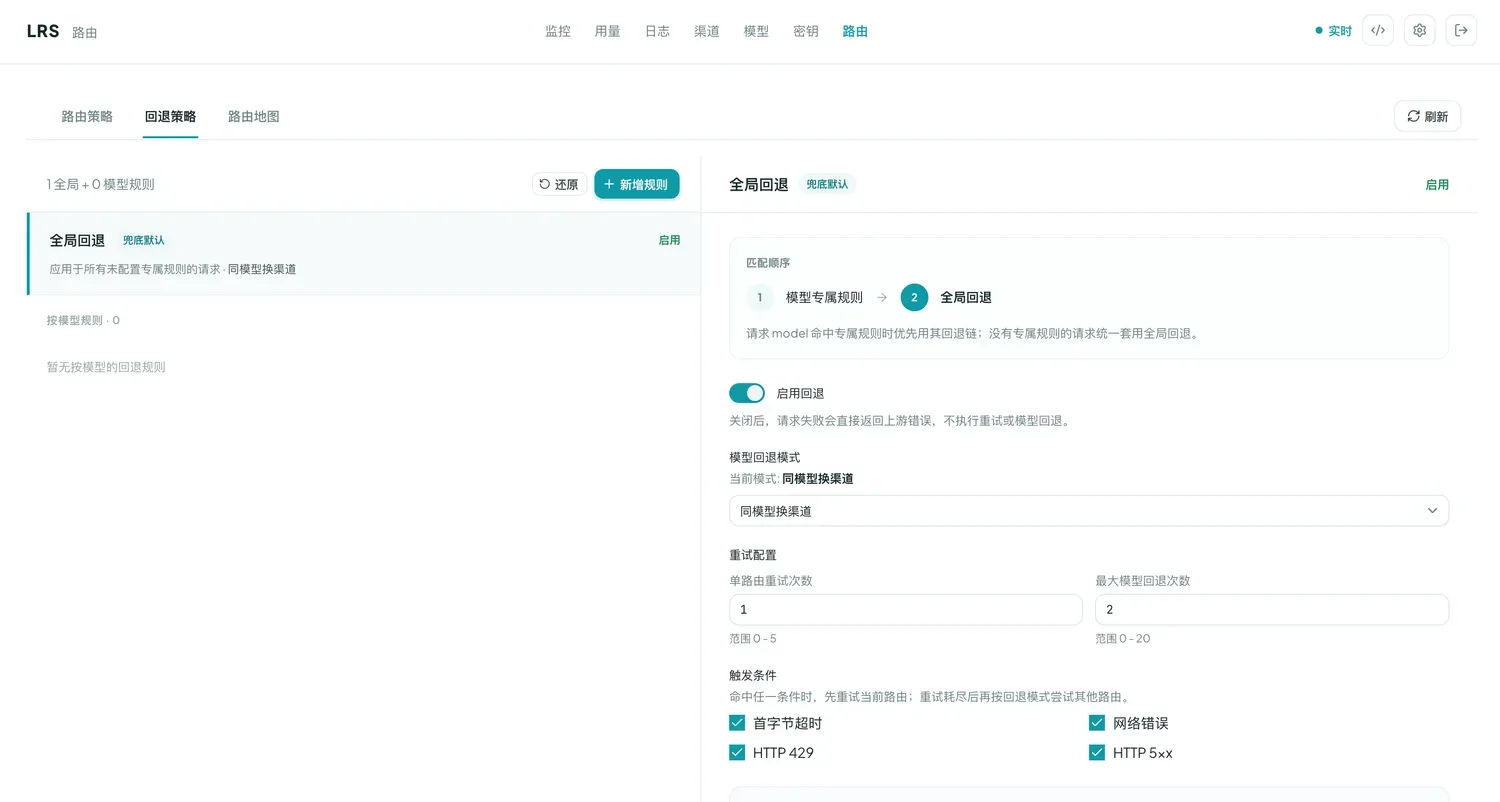Switch to the 回退策略 tab

click(170, 116)
